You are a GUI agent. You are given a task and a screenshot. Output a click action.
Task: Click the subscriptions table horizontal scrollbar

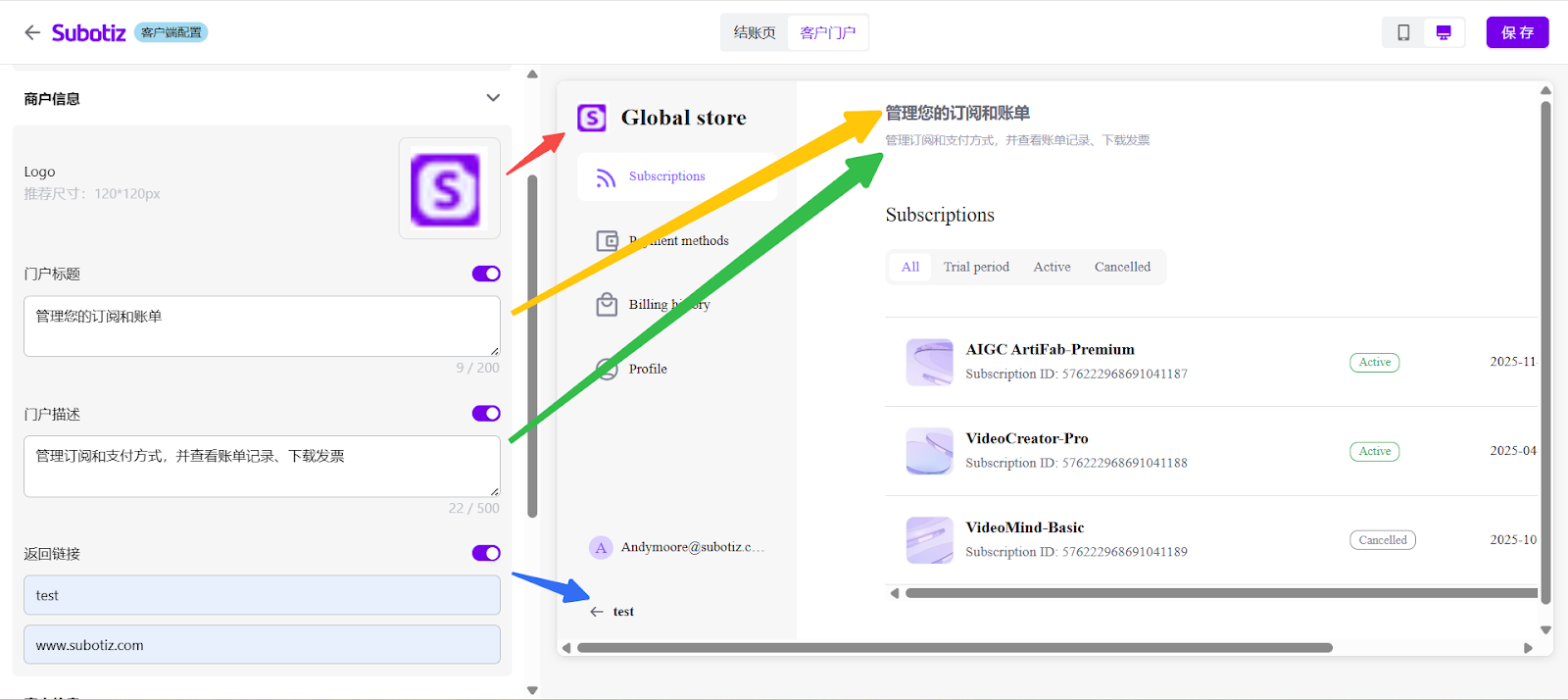(1215, 593)
